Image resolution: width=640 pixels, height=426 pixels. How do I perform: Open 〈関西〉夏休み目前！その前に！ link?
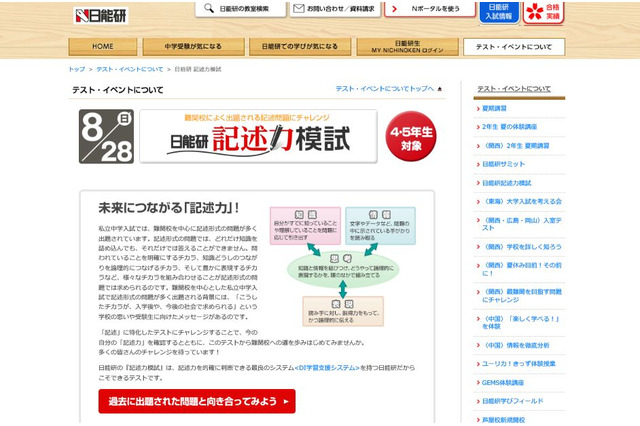point(522,269)
